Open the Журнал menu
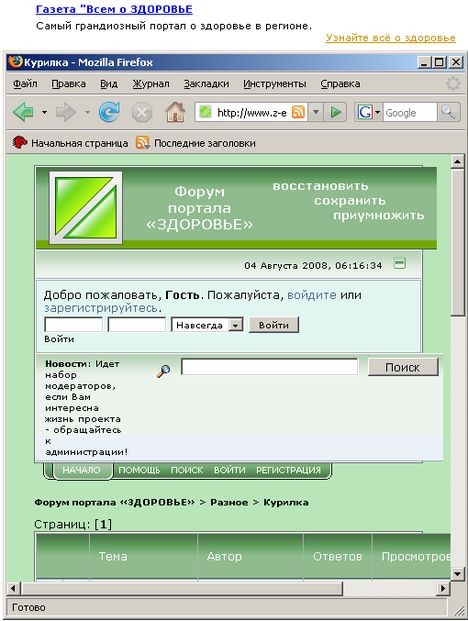Viewport: 468px width, 621px height. pyautogui.click(x=151, y=84)
